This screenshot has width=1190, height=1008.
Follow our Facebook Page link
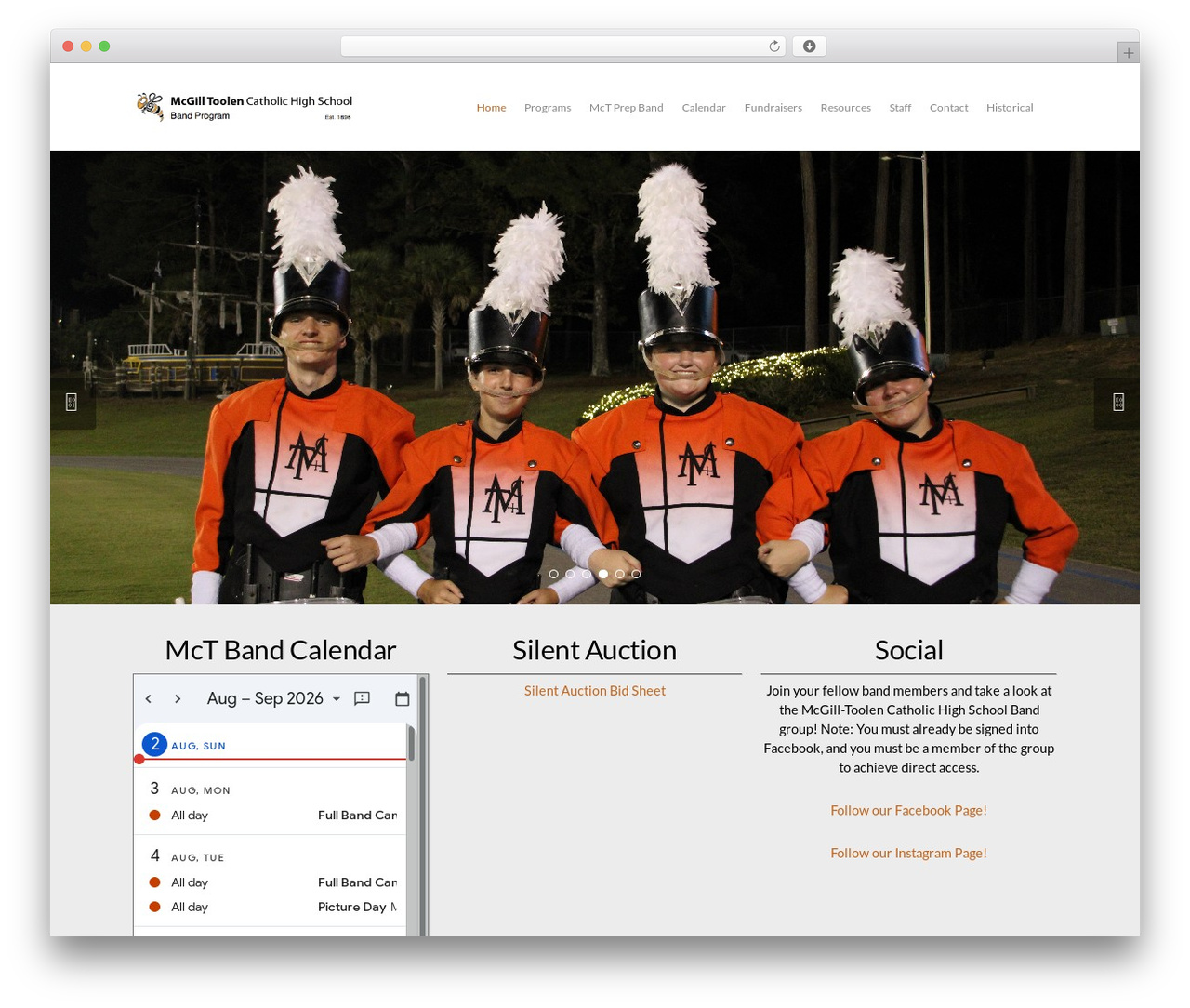(x=908, y=811)
